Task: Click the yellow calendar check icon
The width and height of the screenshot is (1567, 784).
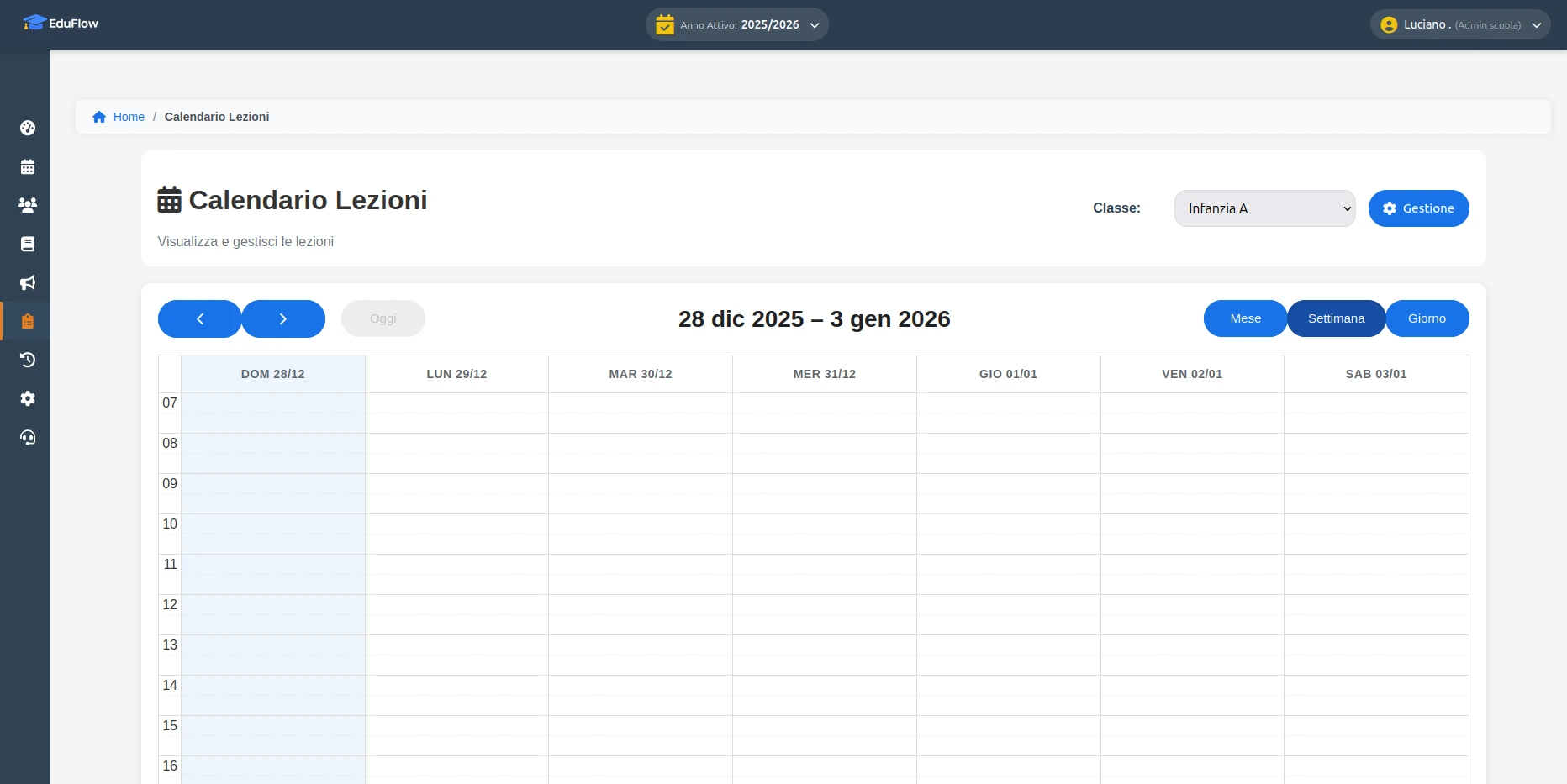Action: [665, 24]
